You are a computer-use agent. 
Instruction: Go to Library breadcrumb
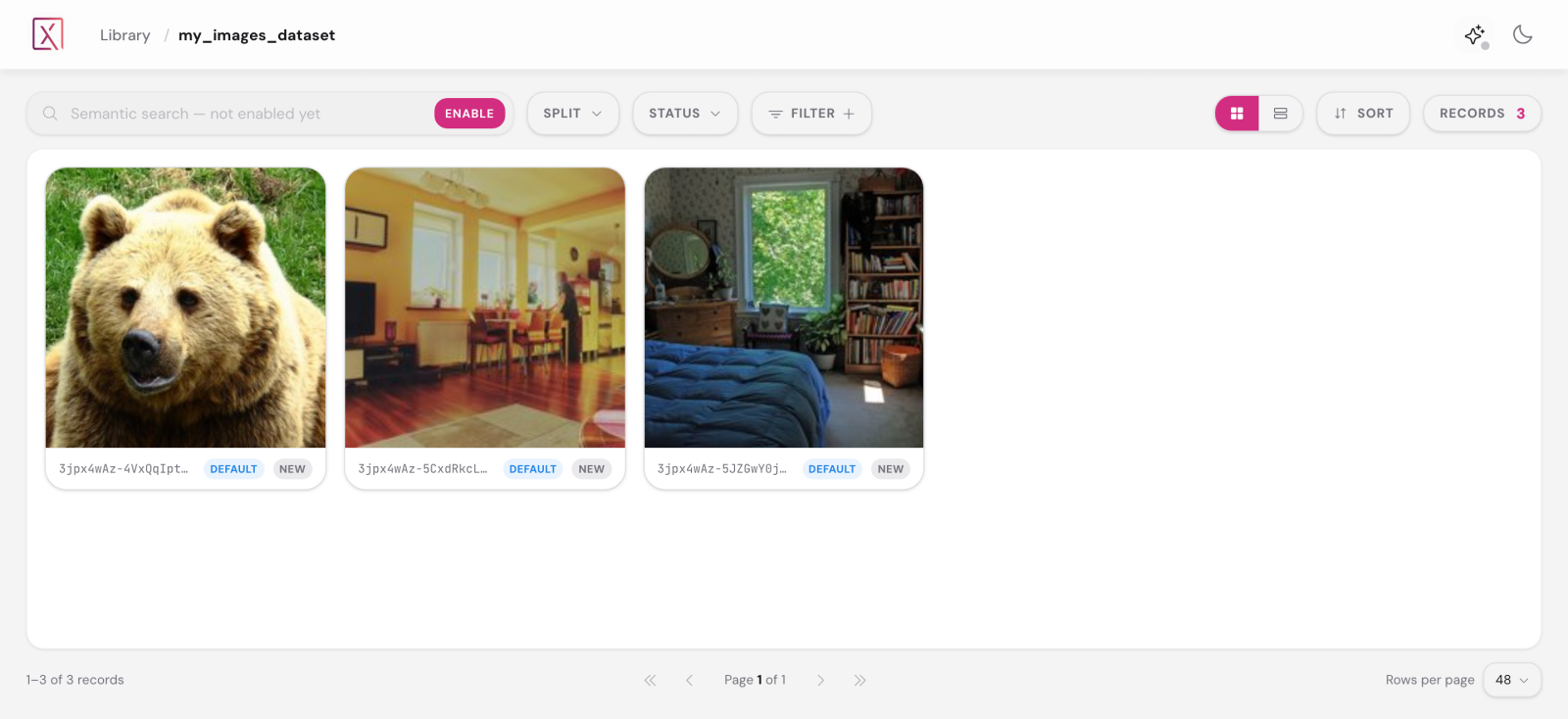point(125,35)
